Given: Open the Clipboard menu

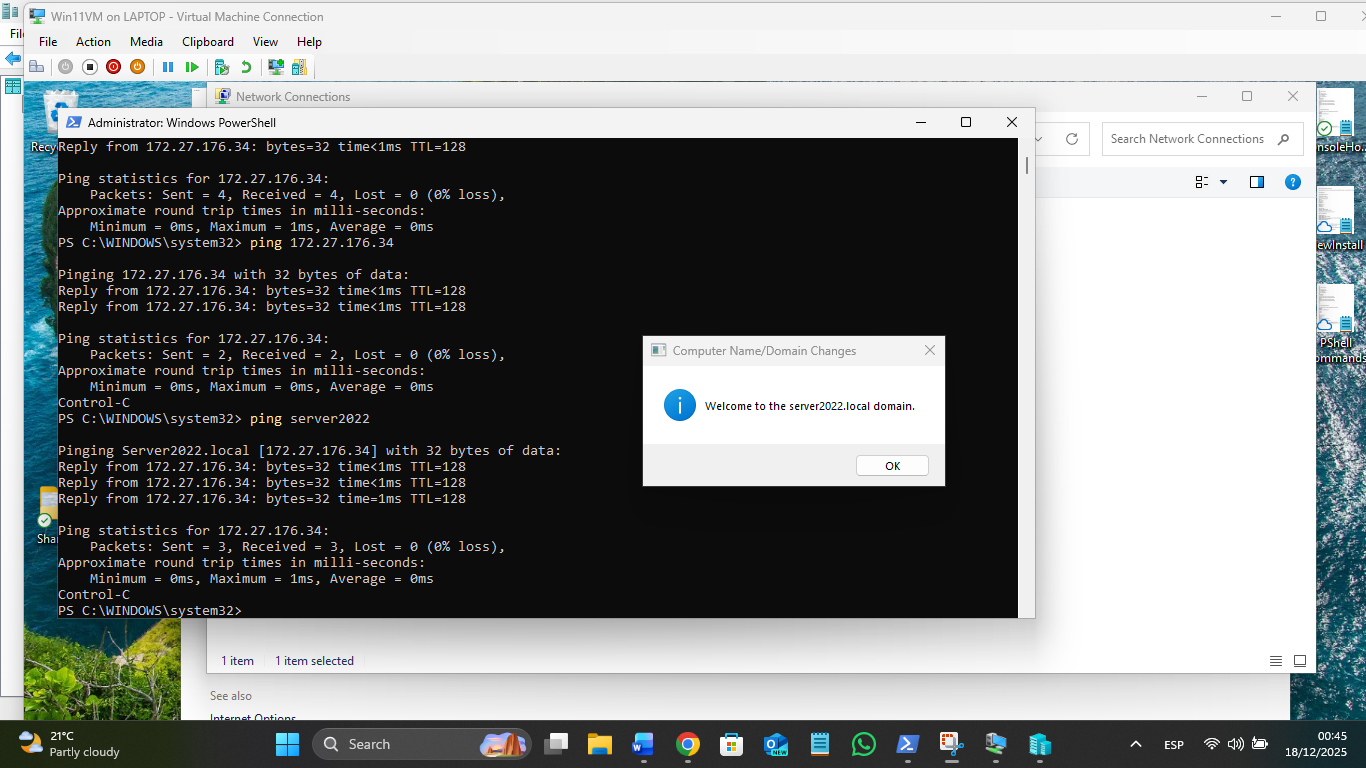Looking at the screenshot, I should (208, 42).
